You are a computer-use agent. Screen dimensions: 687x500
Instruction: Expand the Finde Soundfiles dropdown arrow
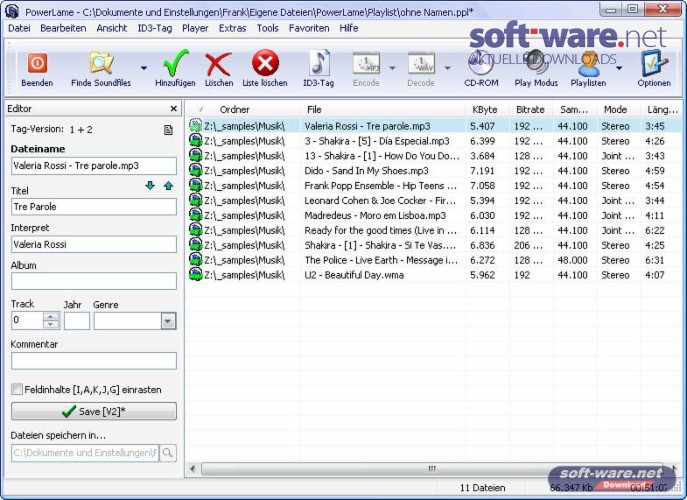[x=144, y=68]
